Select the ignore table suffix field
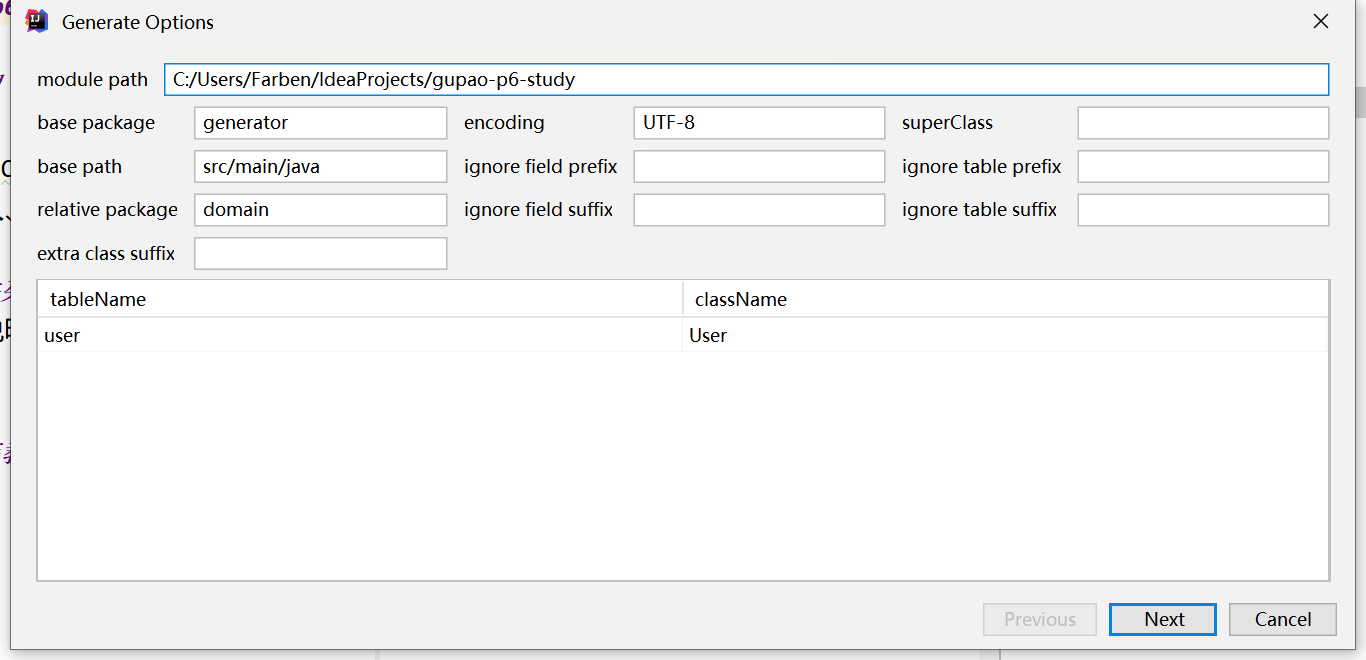1366x660 pixels. click(1203, 210)
